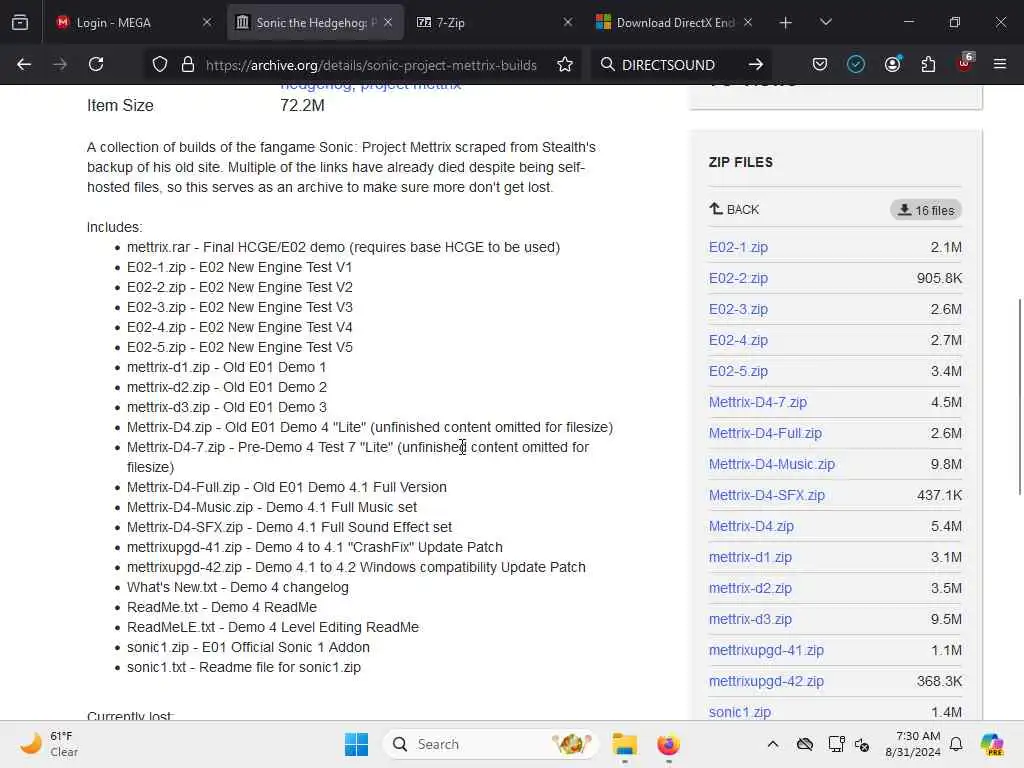This screenshot has width=1024, height=768.
Task: Download E02-5.zip
Action: (x=738, y=371)
